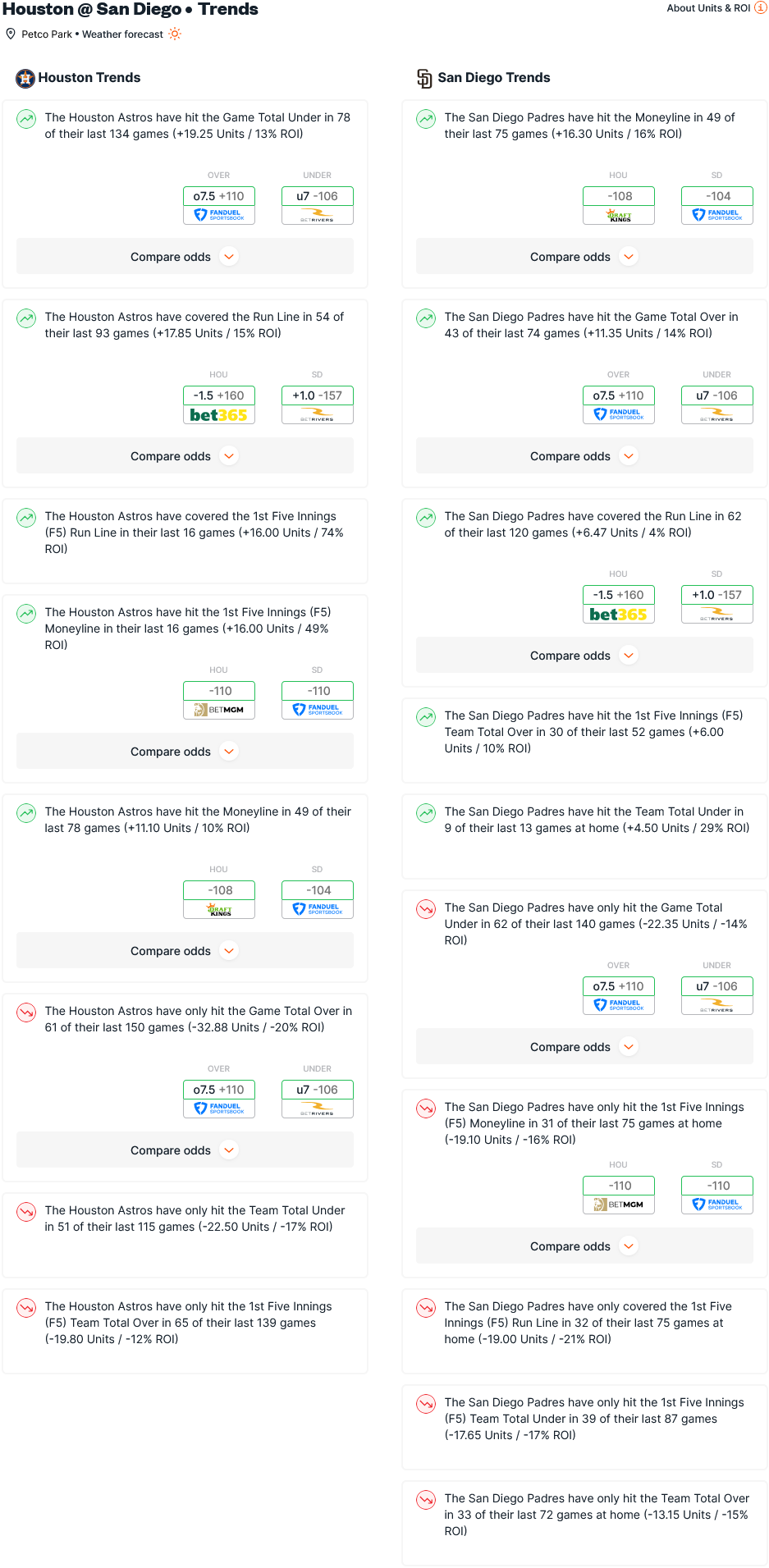Expand Compare odds under Padres Run Line 62 of 120 trend
This screenshot has height=1568, width=769.
click(x=584, y=656)
